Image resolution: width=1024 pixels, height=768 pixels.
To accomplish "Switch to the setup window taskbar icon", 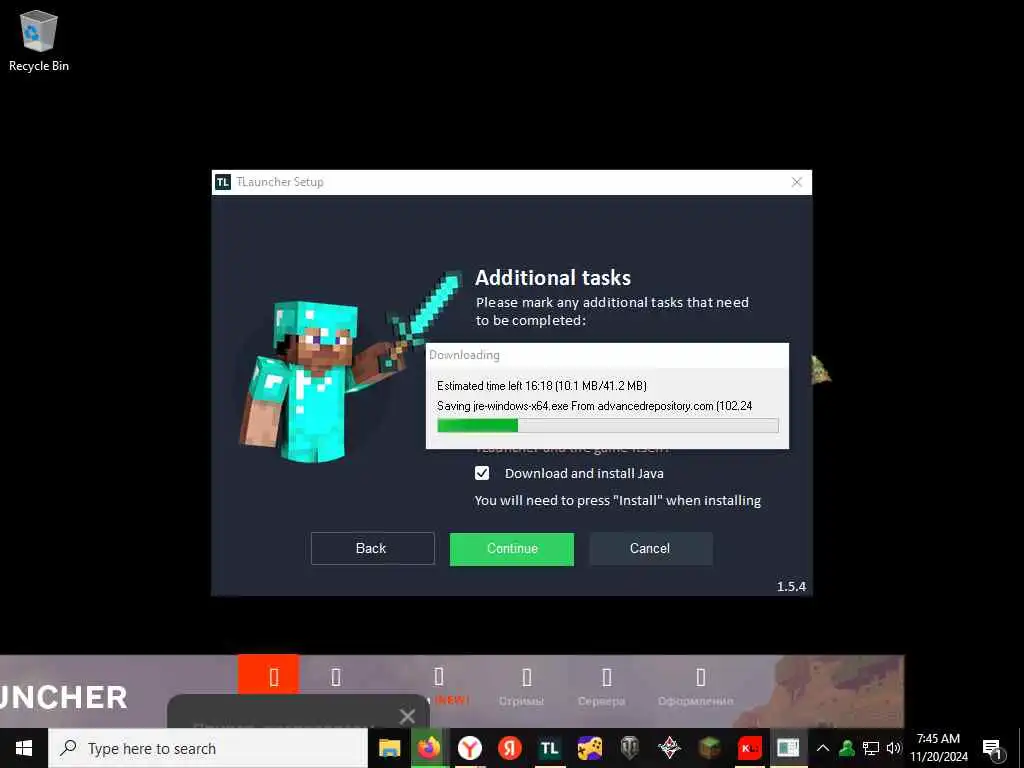I will click(x=788, y=748).
